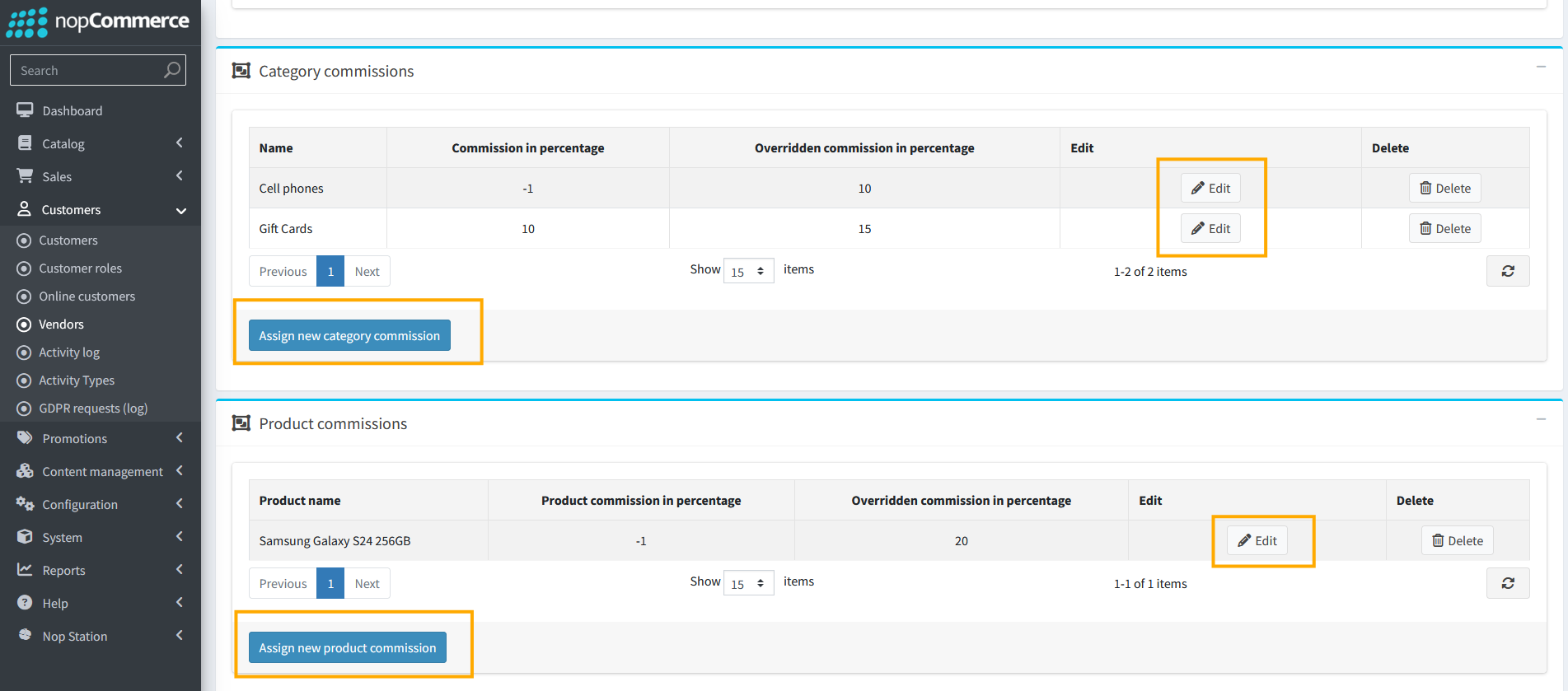Click Samsung Galaxy S24 256GB cell
The width and height of the screenshot is (1568, 691).
(x=368, y=541)
